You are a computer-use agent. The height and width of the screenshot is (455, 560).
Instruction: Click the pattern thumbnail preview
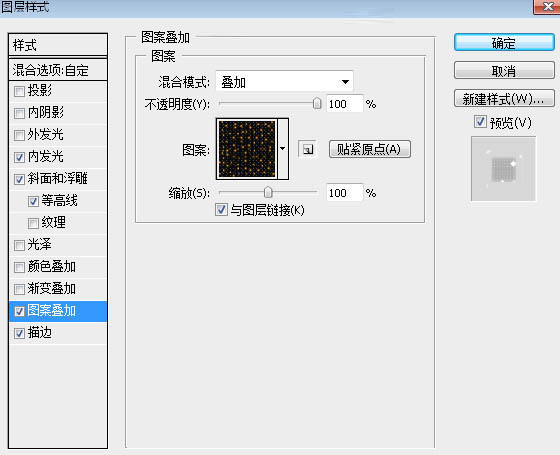(x=247, y=149)
